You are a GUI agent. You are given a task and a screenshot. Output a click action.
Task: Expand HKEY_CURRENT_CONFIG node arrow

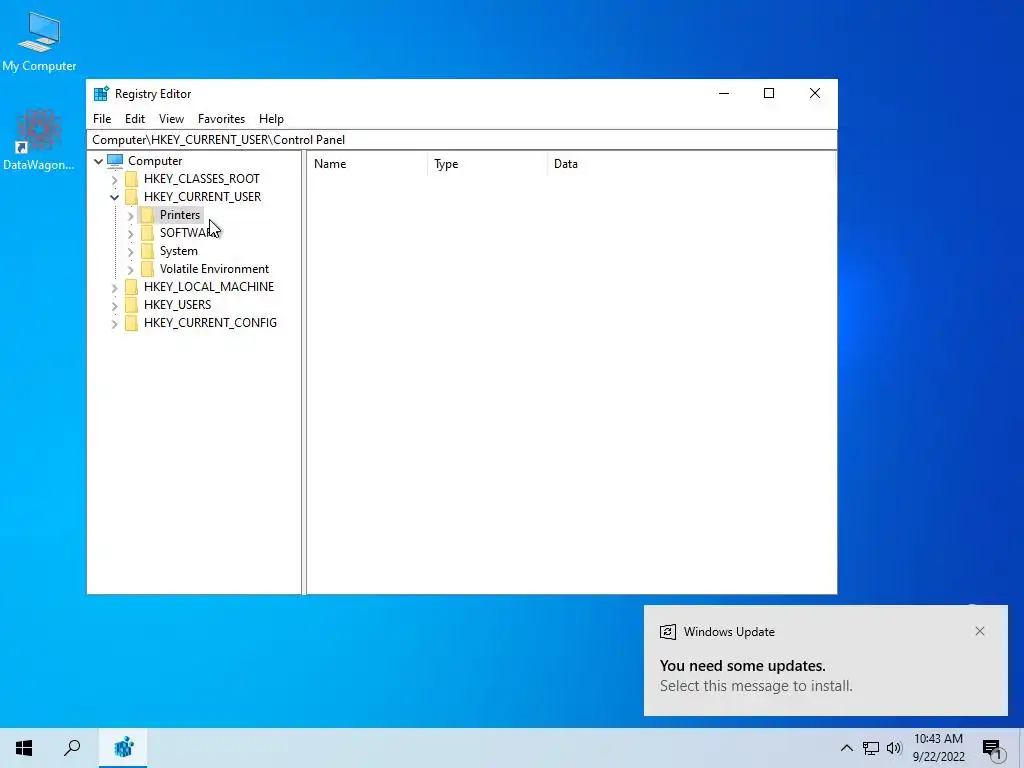click(115, 323)
